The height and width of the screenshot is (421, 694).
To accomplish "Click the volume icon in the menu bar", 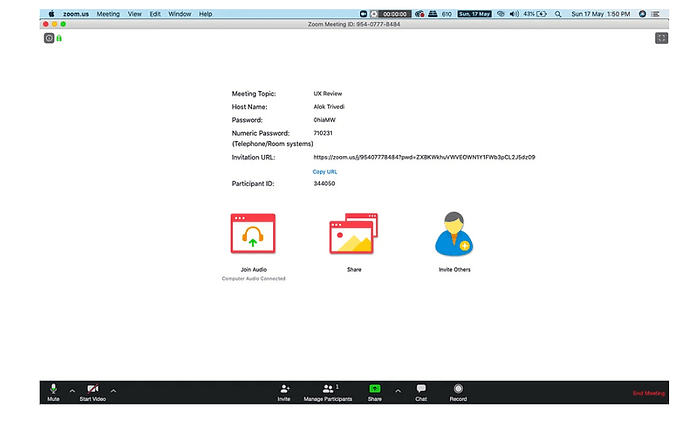I will [514, 14].
